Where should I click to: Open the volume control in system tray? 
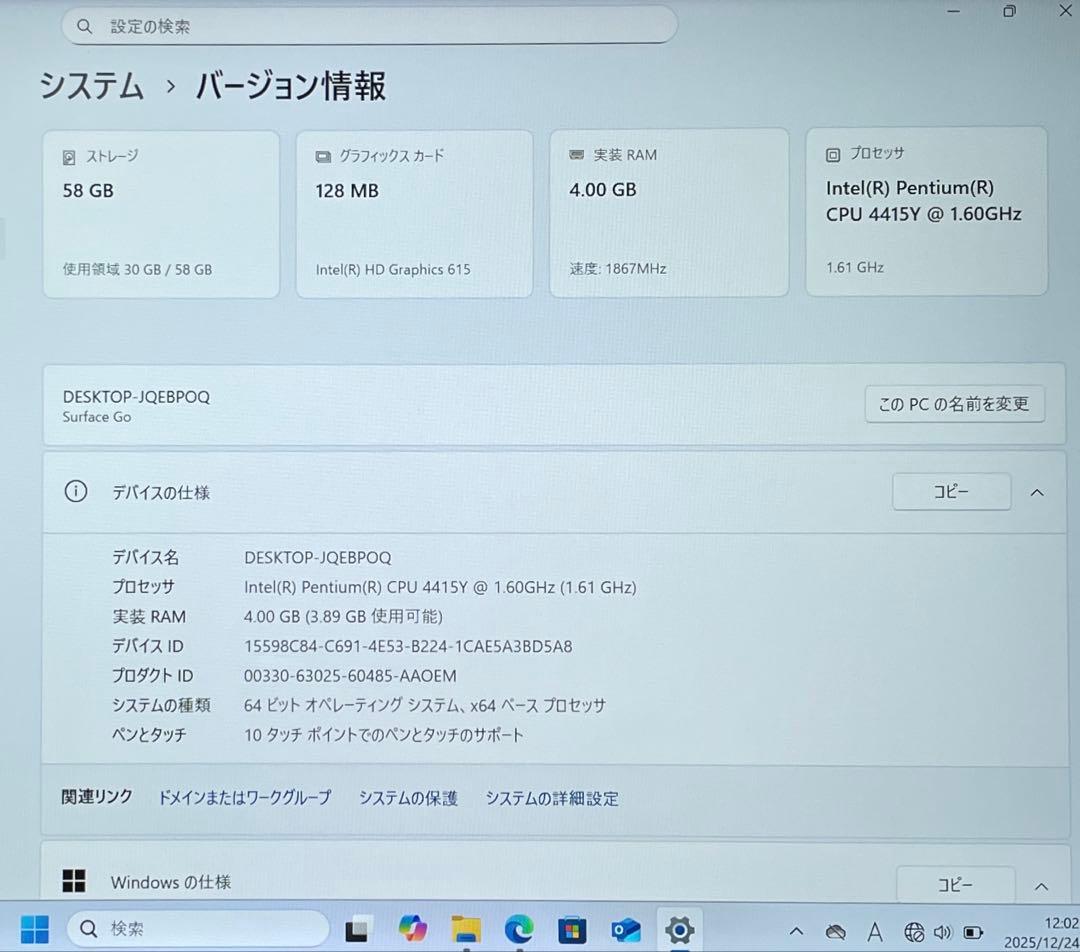(x=945, y=929)
